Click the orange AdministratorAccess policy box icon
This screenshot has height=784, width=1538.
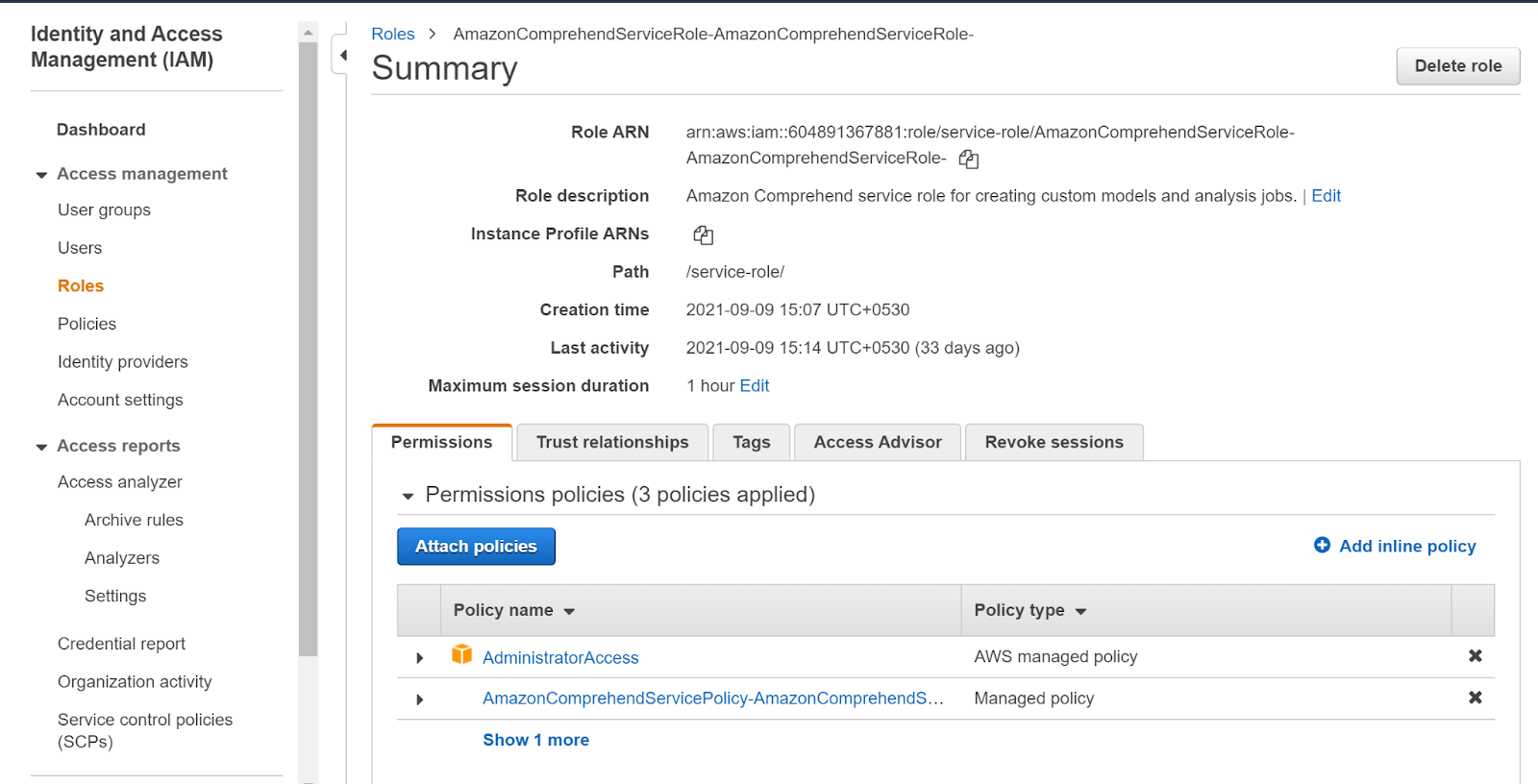click(x=461, y=655)
